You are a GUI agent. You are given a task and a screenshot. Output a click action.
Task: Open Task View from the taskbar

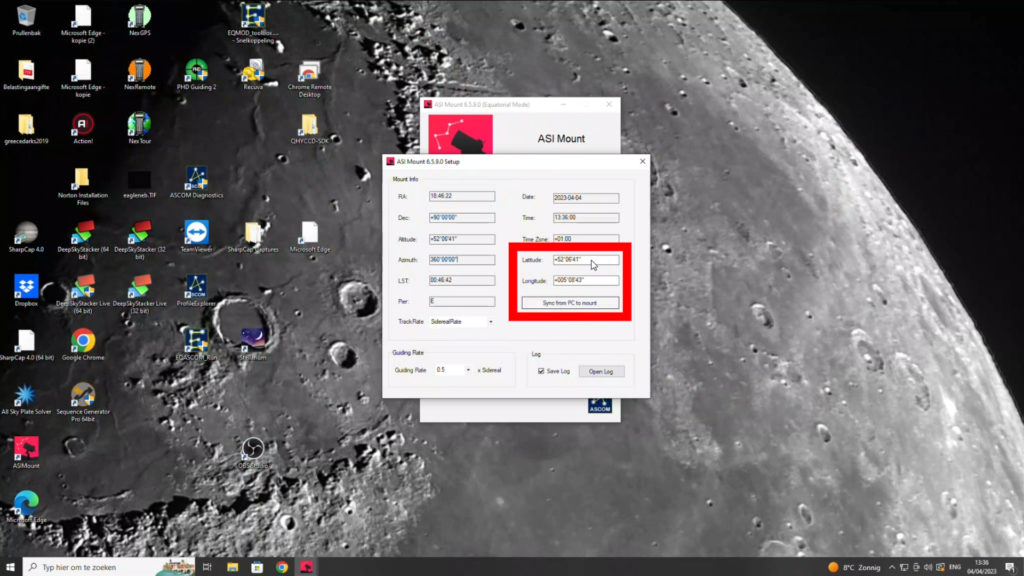click(x=207, y=567)
